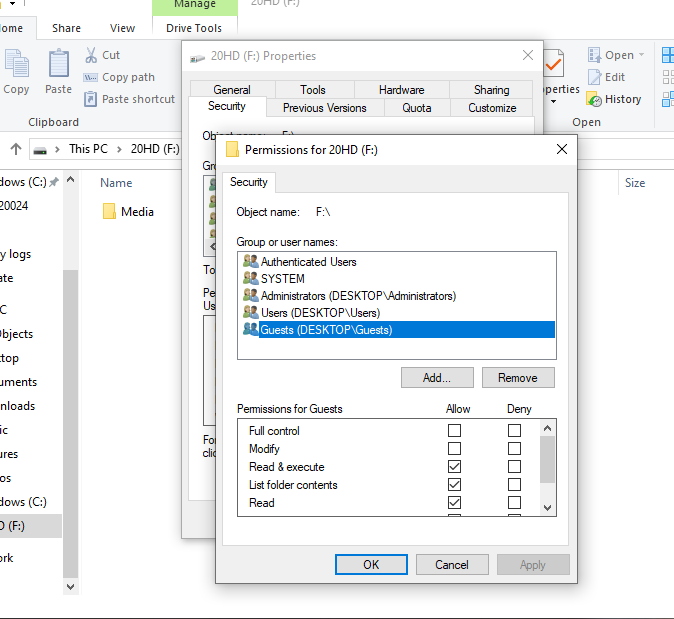Screen dimensions: 674x619
Task: Click the Edit icon in Open group
Action: coord(594,77)
